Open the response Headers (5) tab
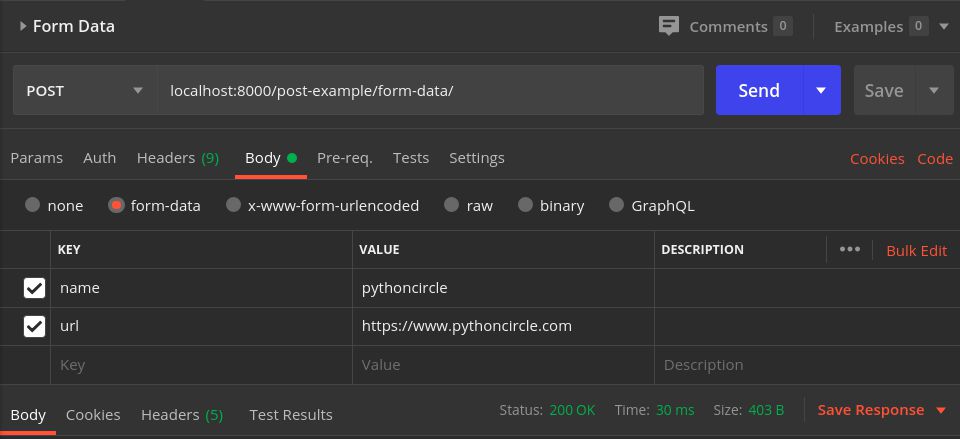The width and height of the screenshot is (960, 439). tap(182, 415)
